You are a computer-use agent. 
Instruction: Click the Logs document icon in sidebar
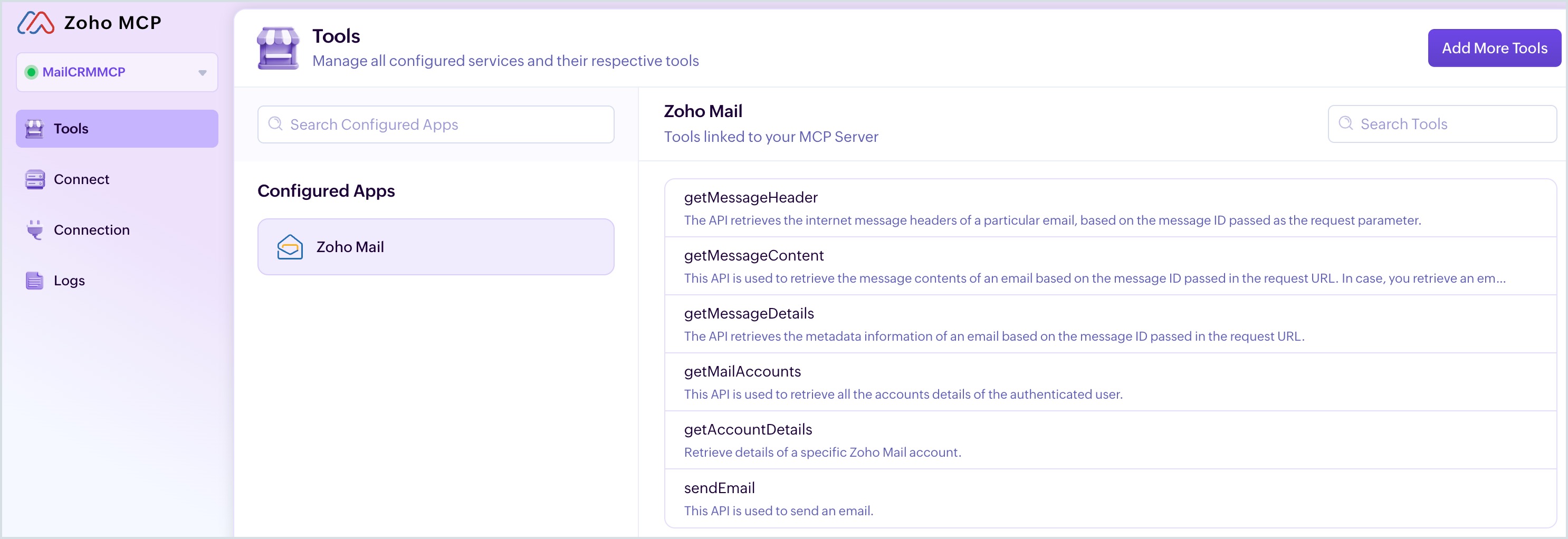[35, 281]
